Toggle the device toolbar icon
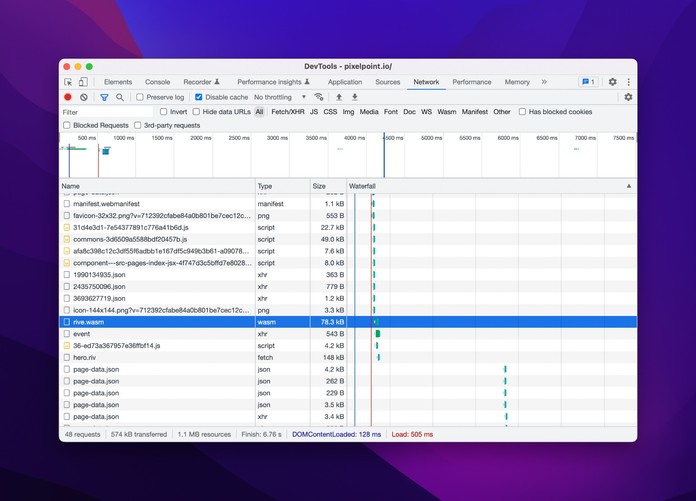The image size is (696, 501). click(x=83, y=82)
